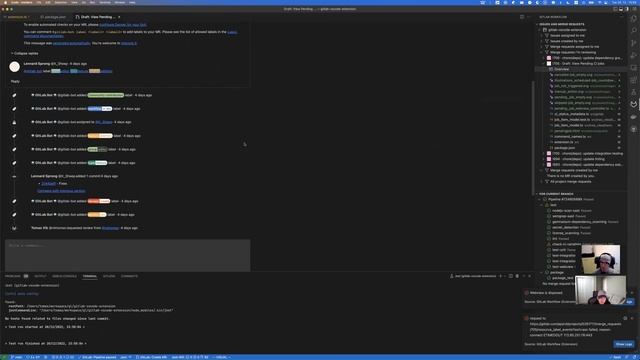
Task: Open command_names.ts in MR changed files
Action: (x=570, y=136)
